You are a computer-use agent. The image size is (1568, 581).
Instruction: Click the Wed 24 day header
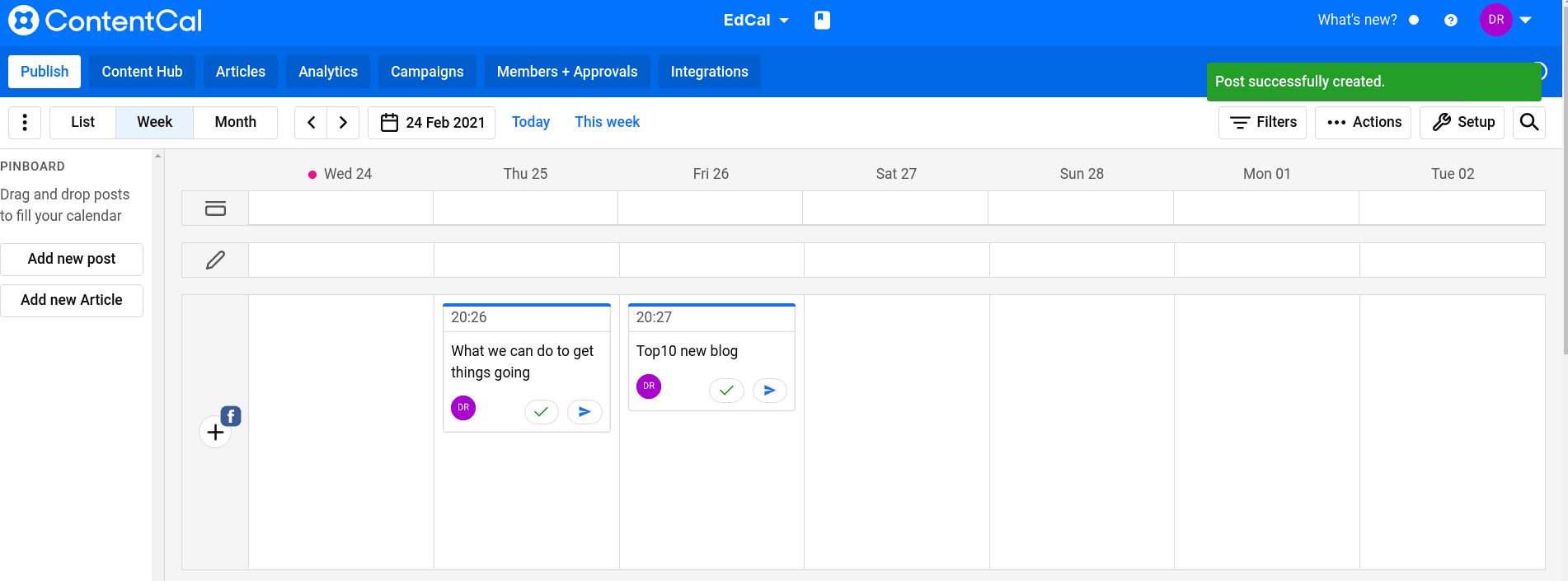[x=348, y=174]
